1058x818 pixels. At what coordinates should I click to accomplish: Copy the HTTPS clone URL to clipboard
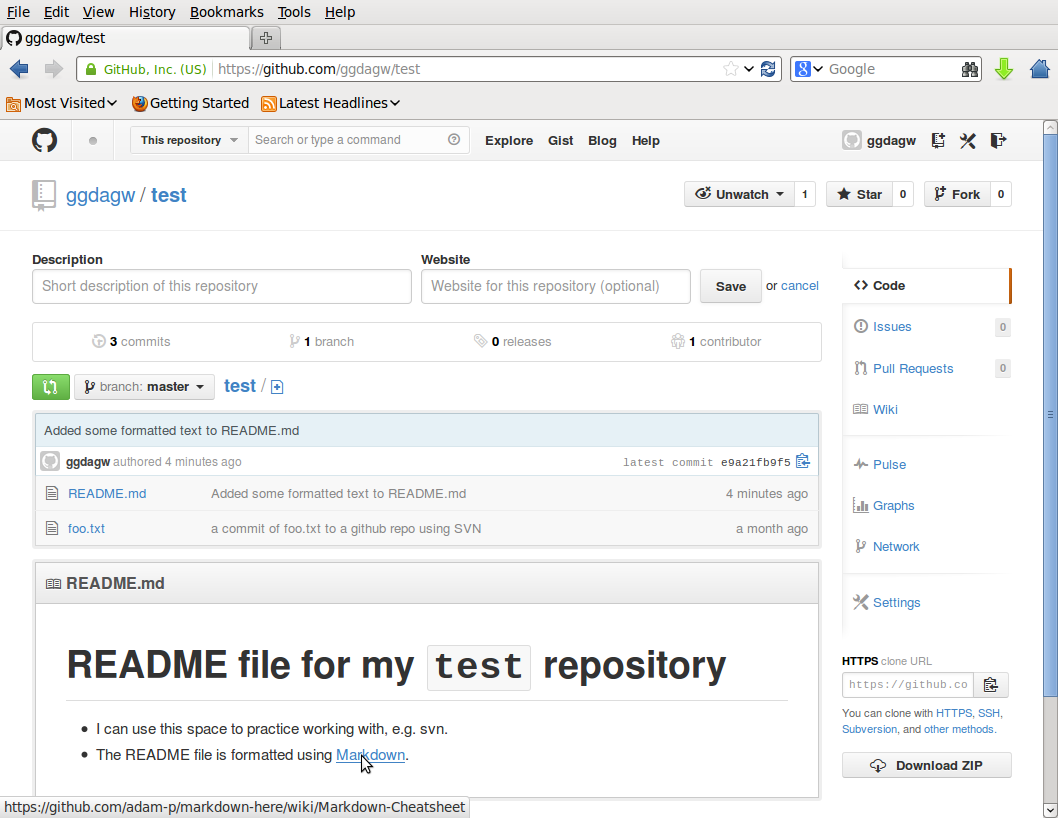(x=990, y=685)
